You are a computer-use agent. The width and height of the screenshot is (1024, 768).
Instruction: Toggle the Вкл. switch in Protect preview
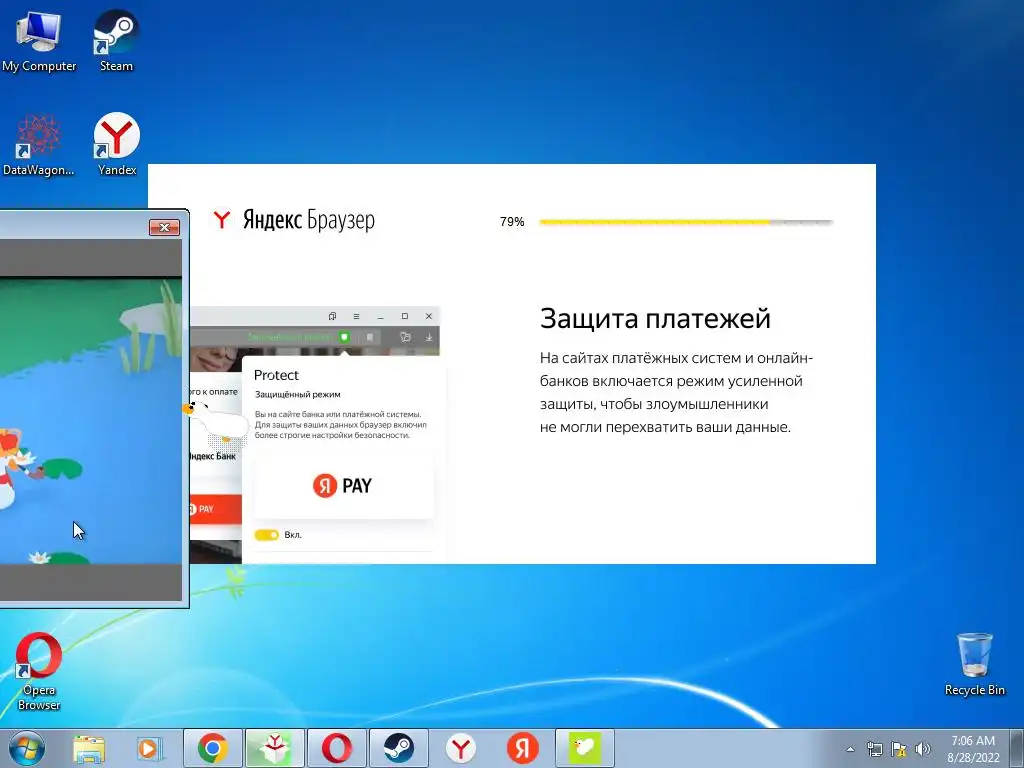tap(266, 535)
